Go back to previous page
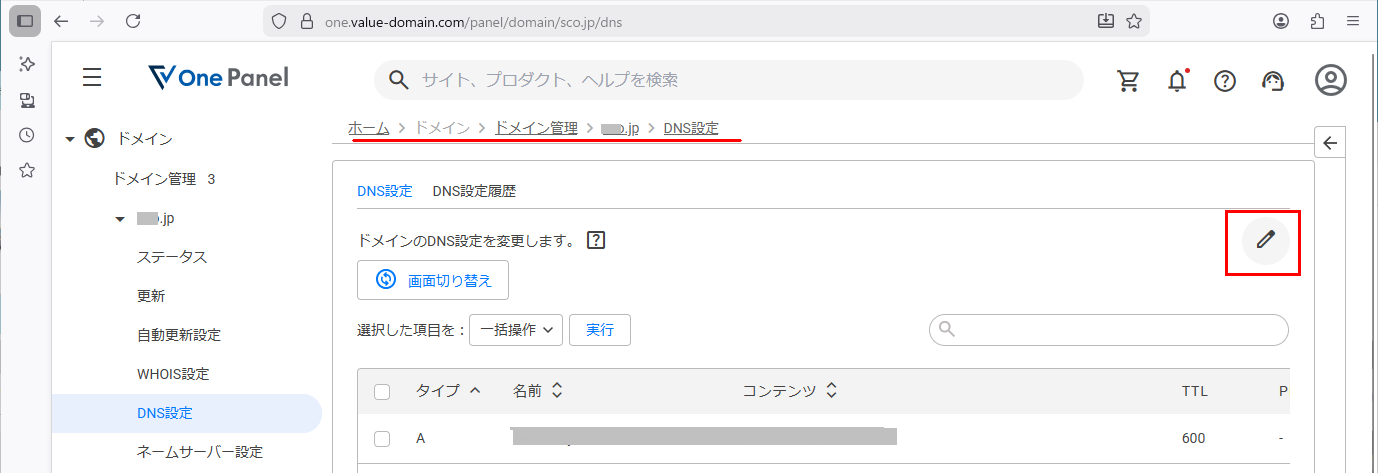The image size is (1378, 473). point(61,20)
